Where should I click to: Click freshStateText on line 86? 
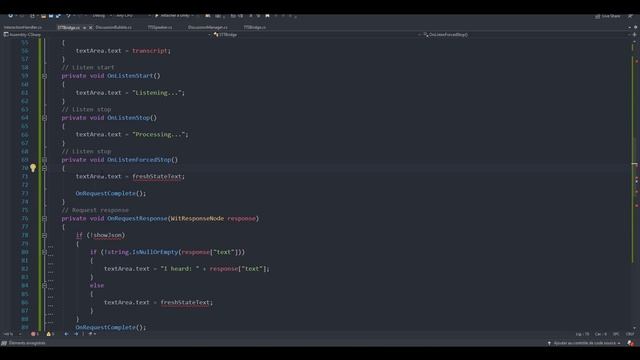185,302
